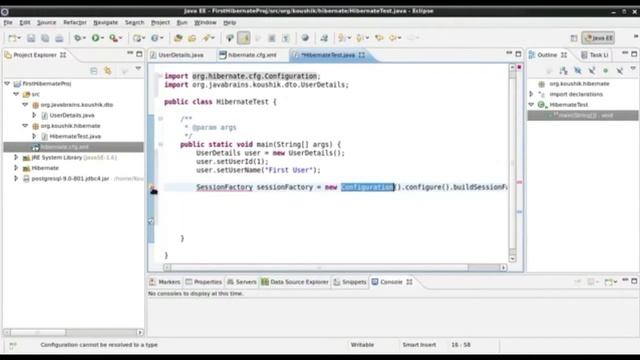Expand the Hibernate library node

tap(16, 168)
